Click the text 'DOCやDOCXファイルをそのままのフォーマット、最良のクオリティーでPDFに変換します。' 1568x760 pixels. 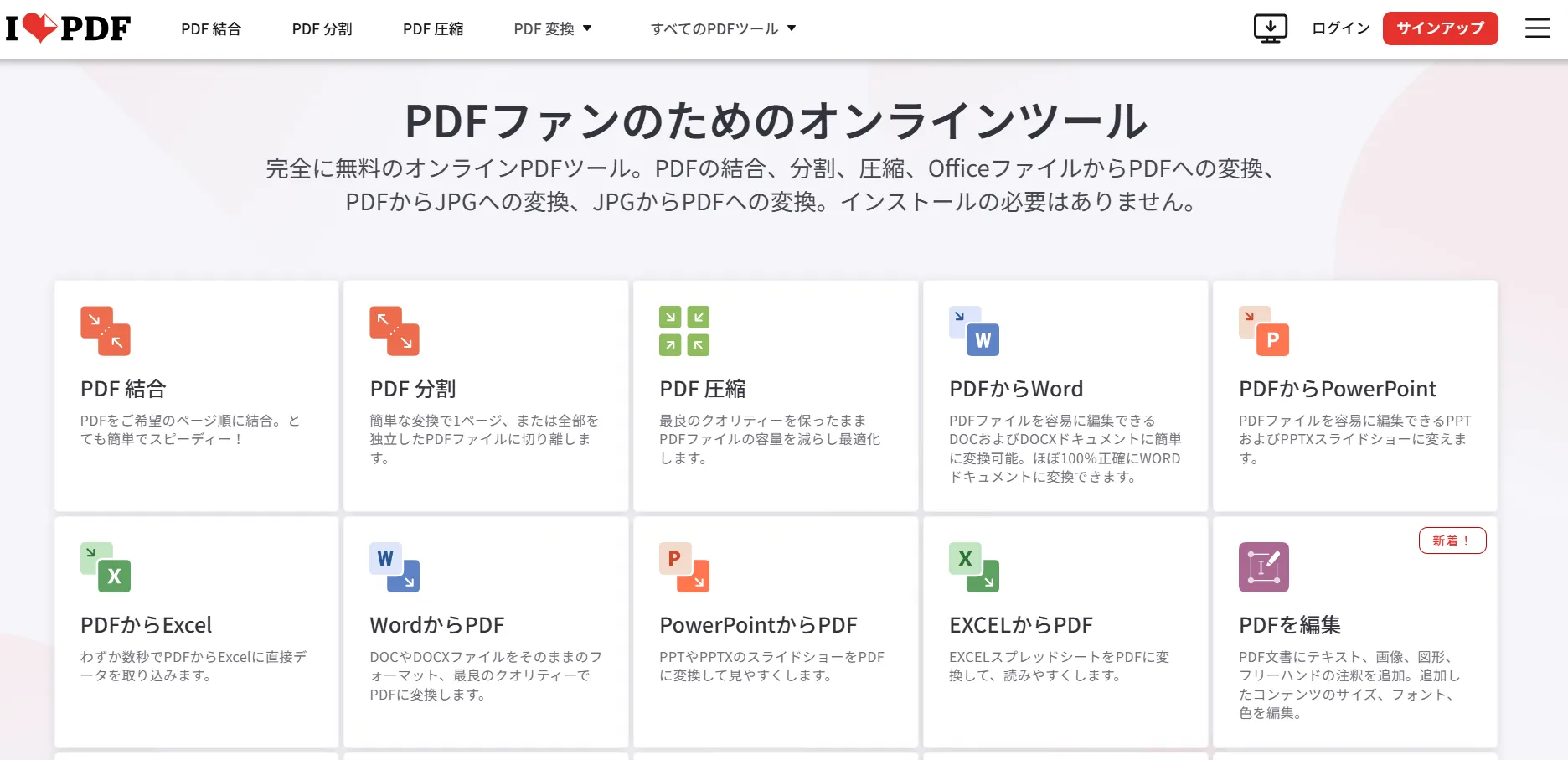[486, 675]
